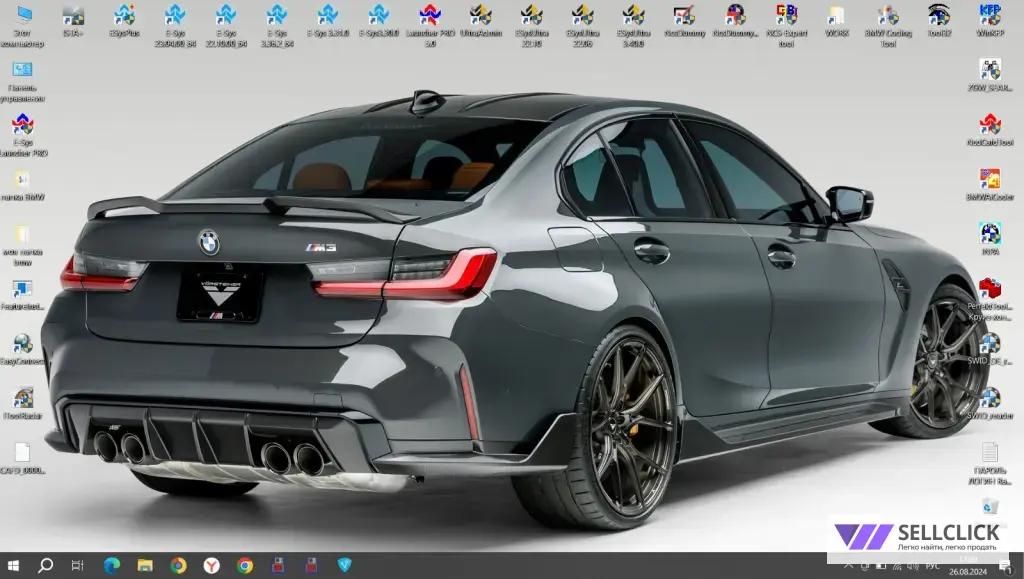Launch the SWID_reader shortcut
1024x579 pixels.
click(990, 403)
